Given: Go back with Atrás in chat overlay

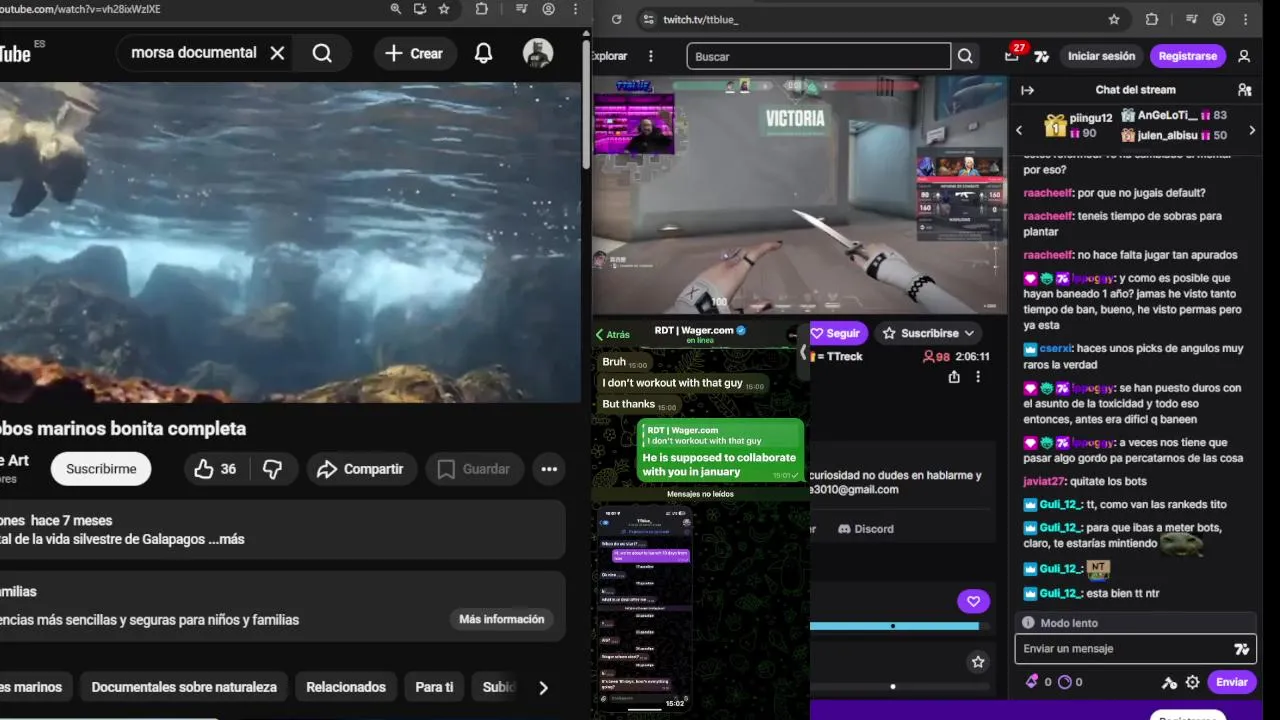Looking at the screenshot, I should click(613, 335).
